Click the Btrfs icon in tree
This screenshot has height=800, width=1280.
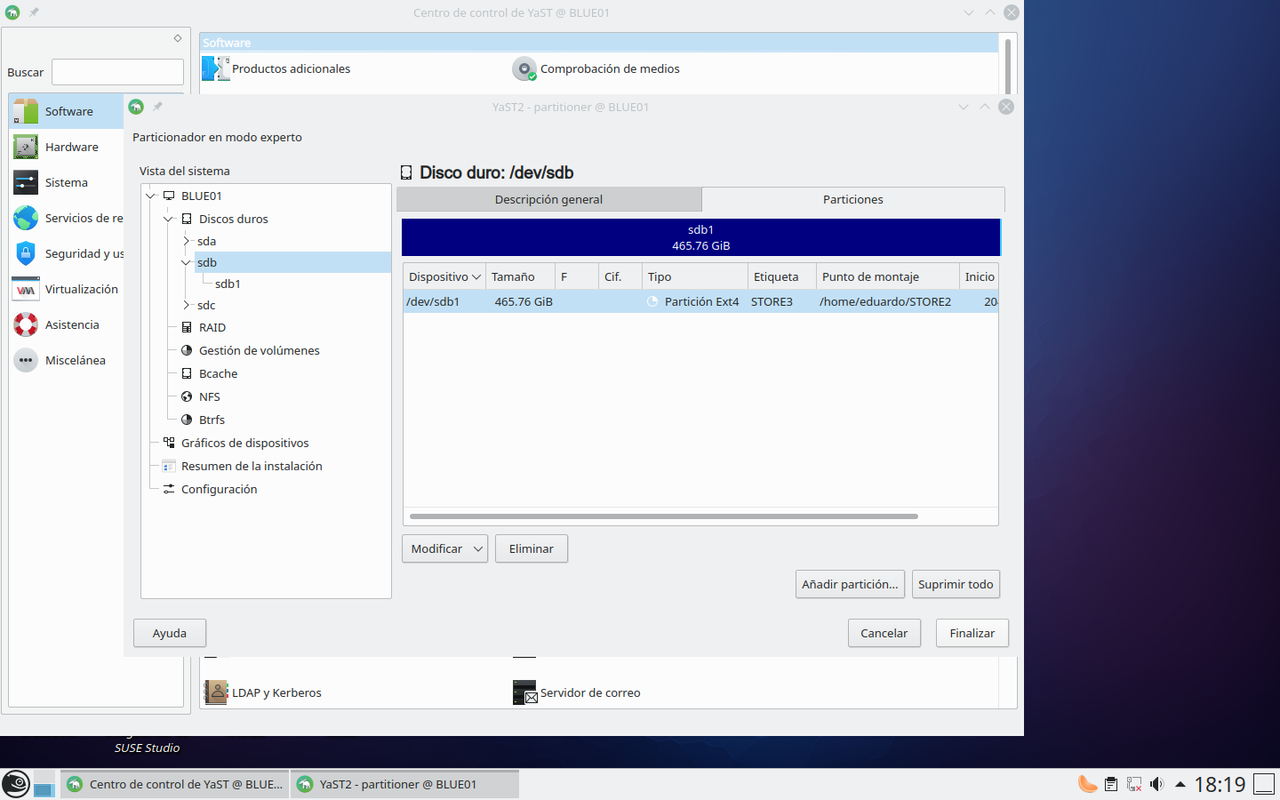(187, 420)
